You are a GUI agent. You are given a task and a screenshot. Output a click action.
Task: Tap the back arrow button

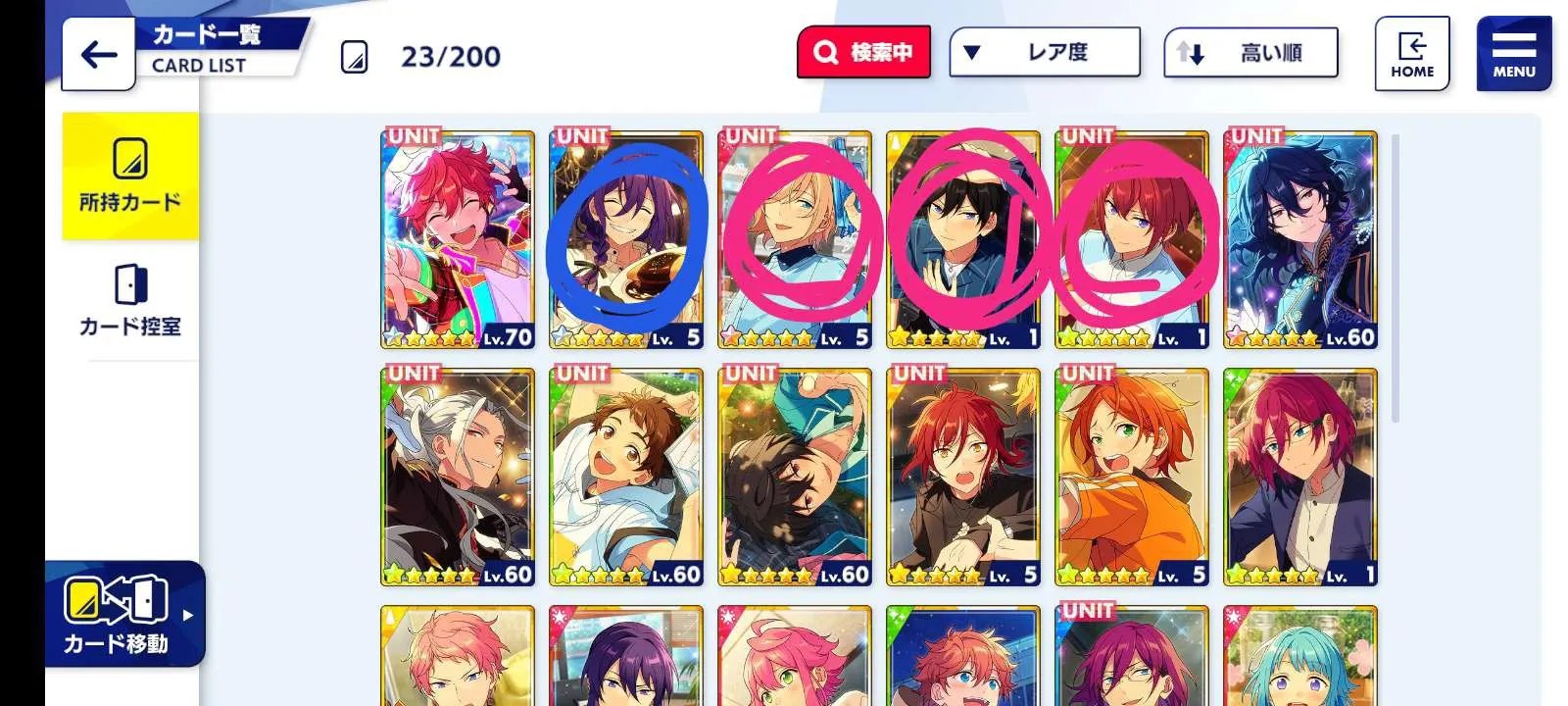coord(99,54)
